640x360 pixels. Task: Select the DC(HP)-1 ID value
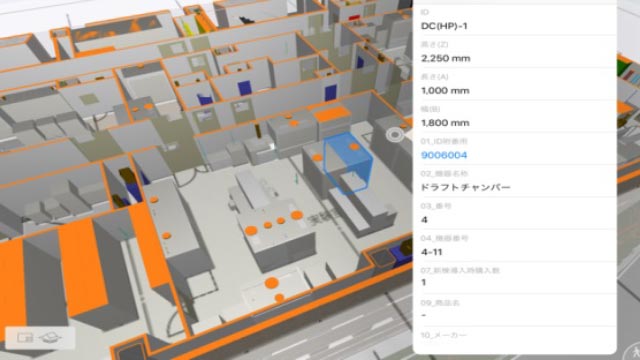point(444,26)
